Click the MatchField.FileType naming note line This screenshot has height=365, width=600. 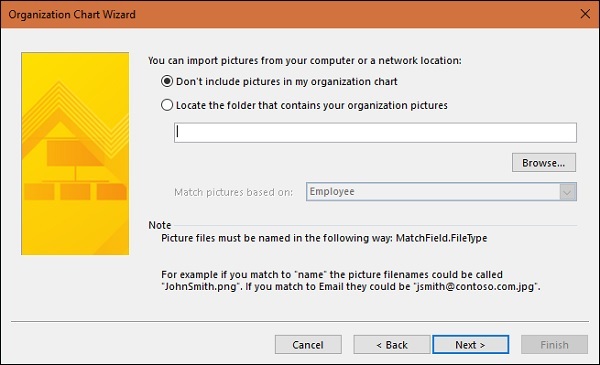pos(324,238)
